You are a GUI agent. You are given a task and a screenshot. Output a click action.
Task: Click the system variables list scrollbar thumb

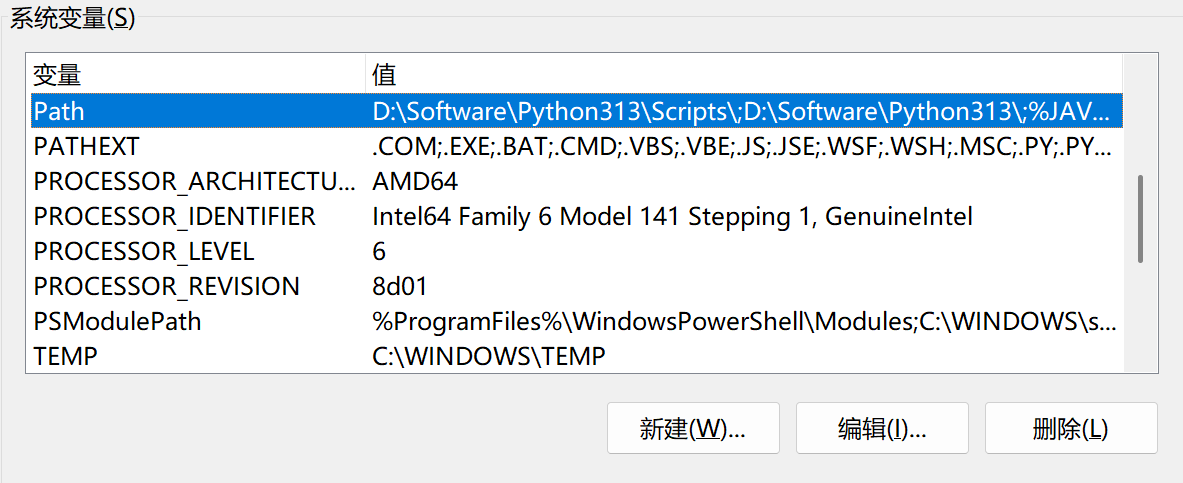coord(1140,220)
